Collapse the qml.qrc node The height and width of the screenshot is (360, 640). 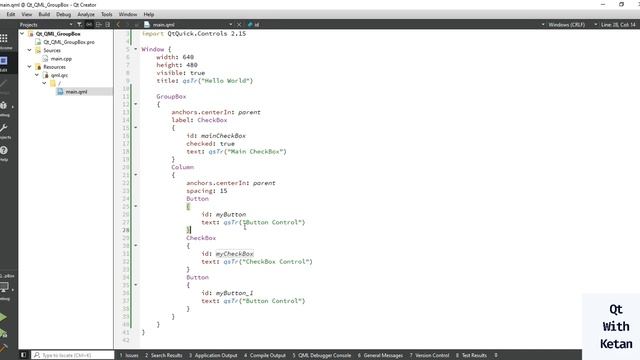[x=37, y=75]
